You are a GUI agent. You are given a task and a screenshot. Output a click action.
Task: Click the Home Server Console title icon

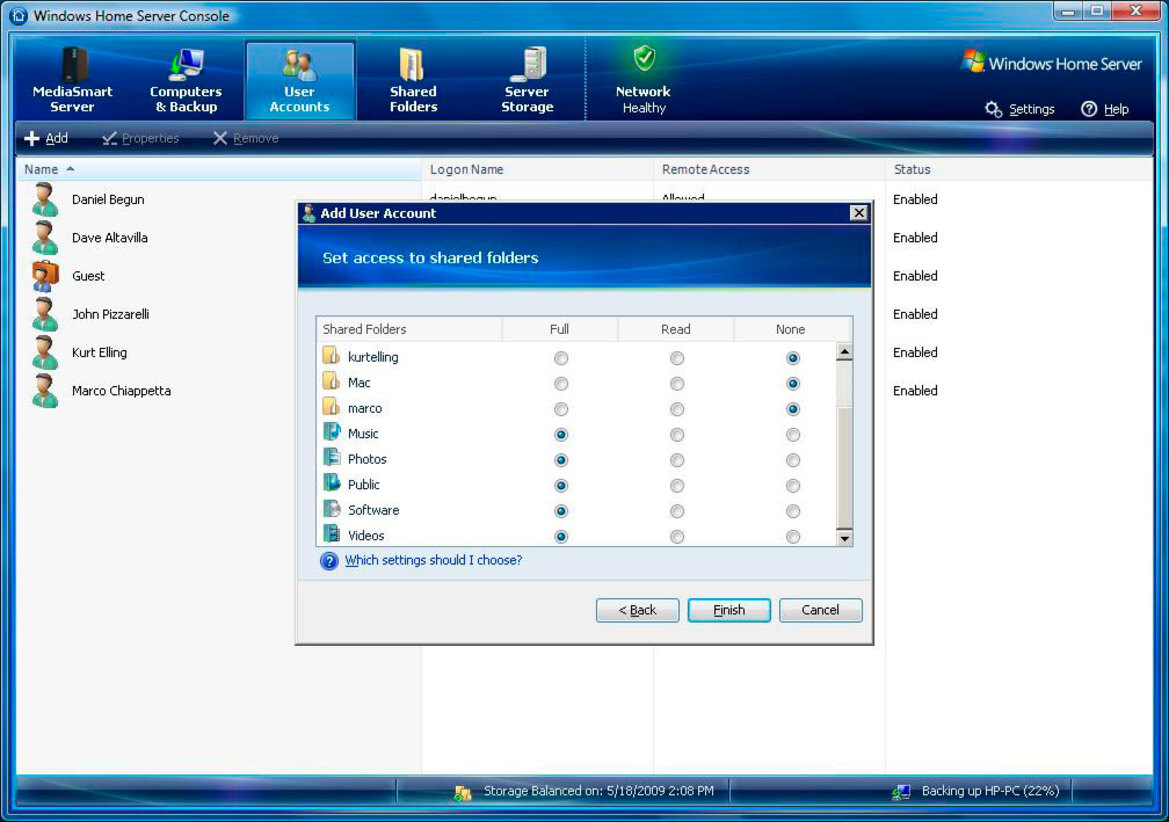pyautogui.click(x=18, y=16)
